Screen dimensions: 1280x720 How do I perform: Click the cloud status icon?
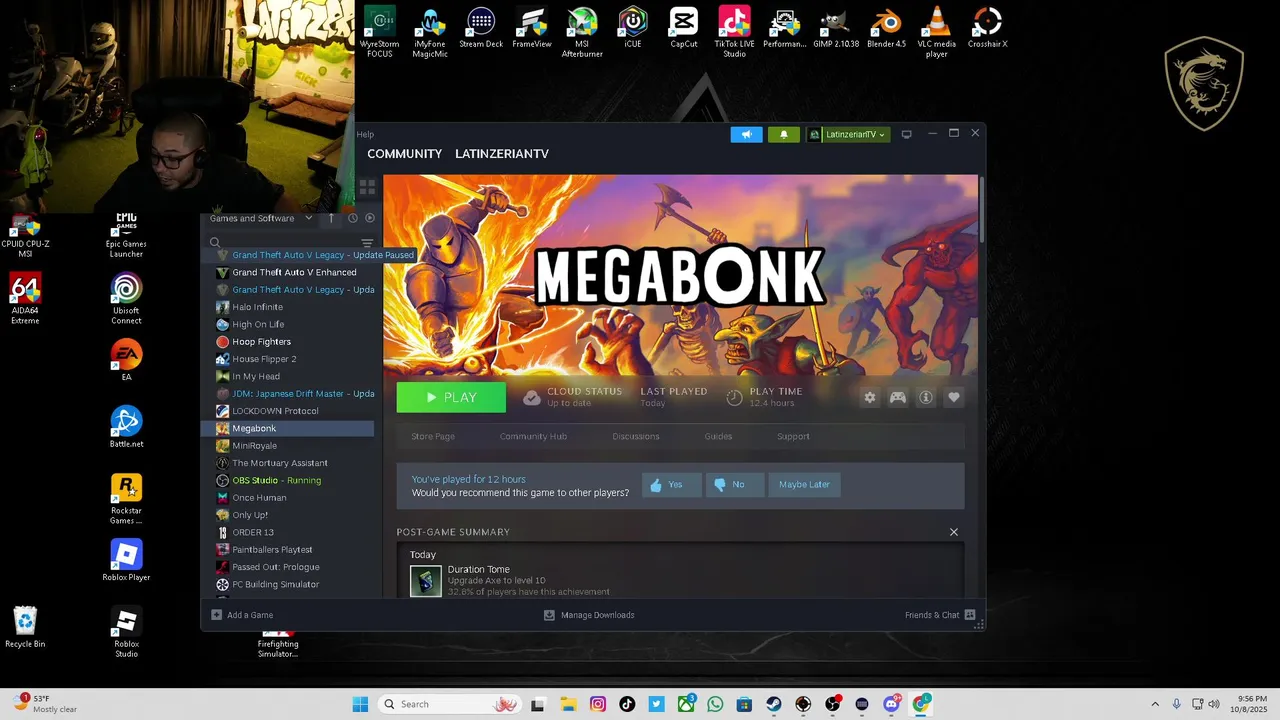[x=532, y=398]
